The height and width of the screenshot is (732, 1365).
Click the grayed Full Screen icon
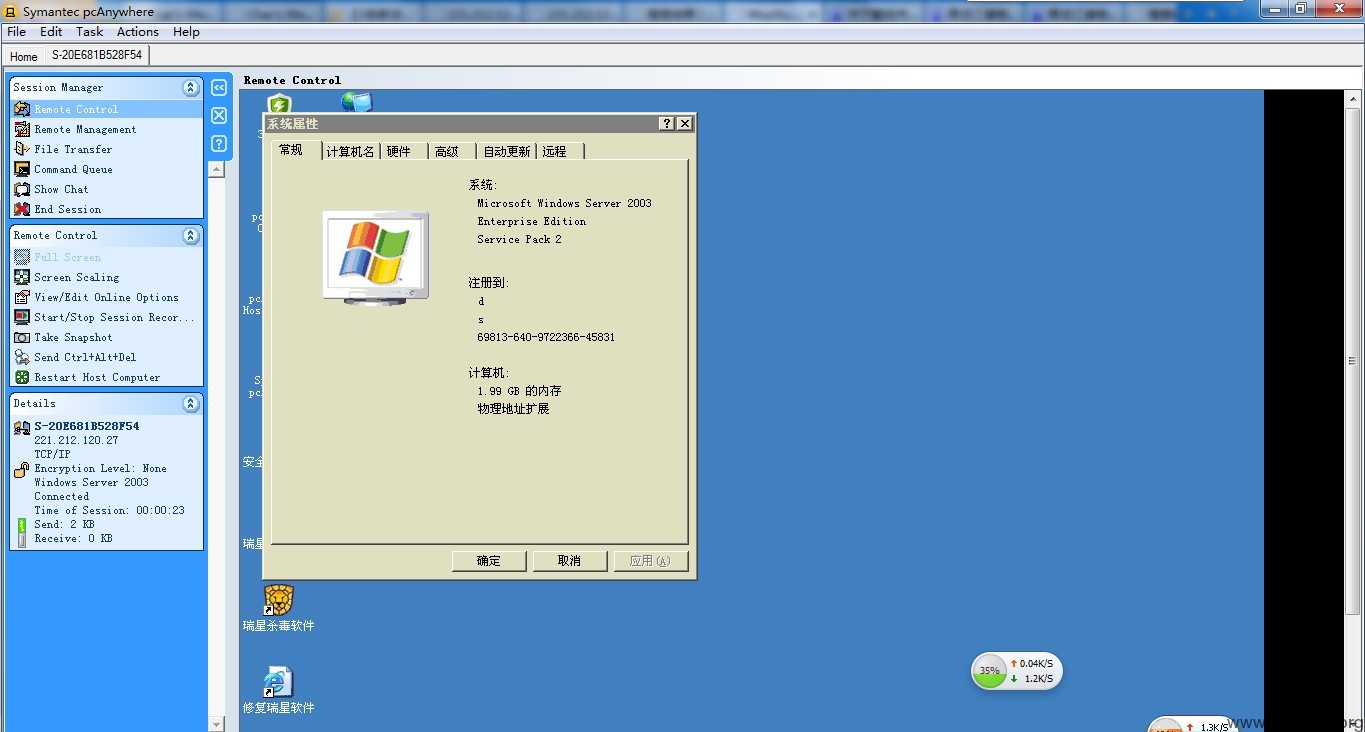[x=22, y=257]
